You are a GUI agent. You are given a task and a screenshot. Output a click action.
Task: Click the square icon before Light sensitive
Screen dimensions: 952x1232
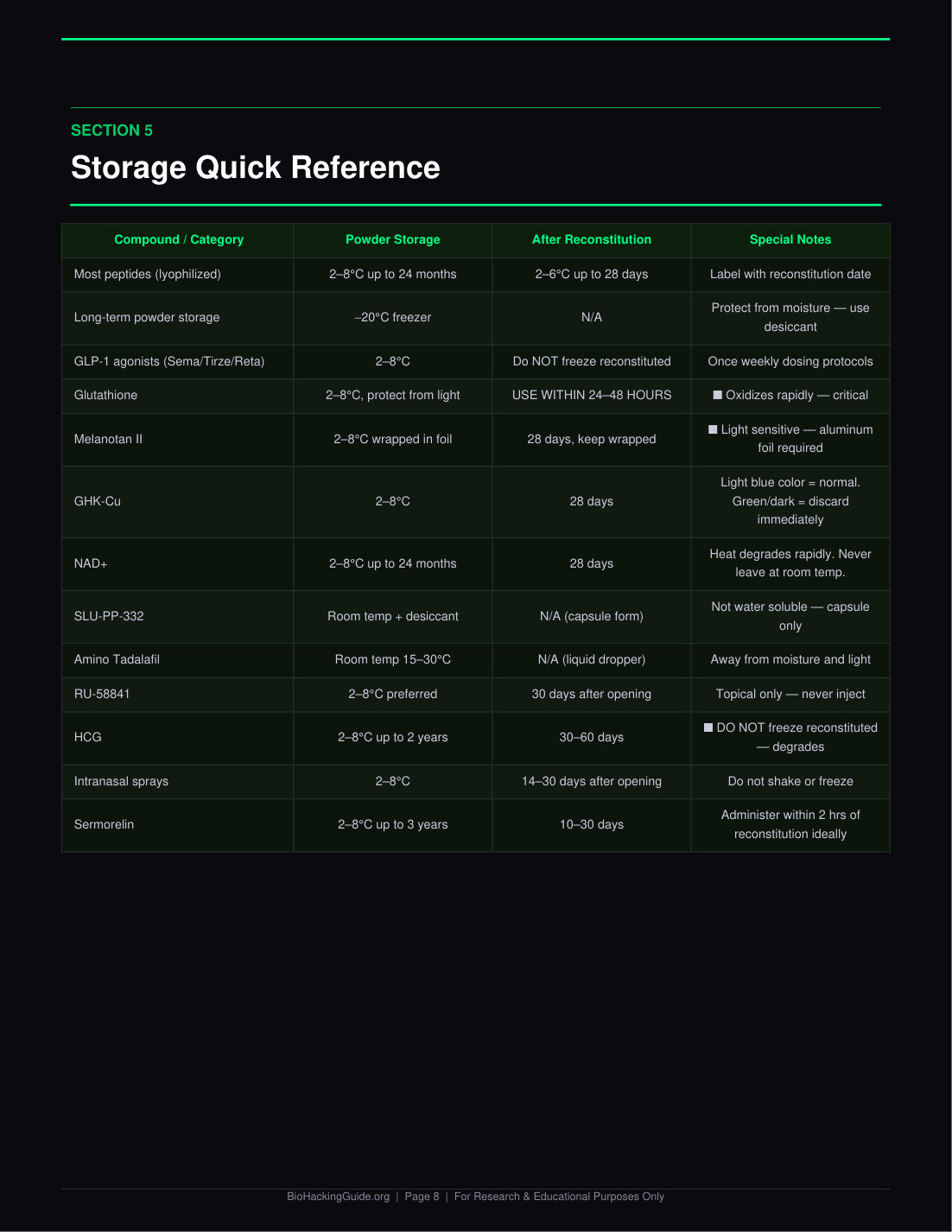[713, 429]
